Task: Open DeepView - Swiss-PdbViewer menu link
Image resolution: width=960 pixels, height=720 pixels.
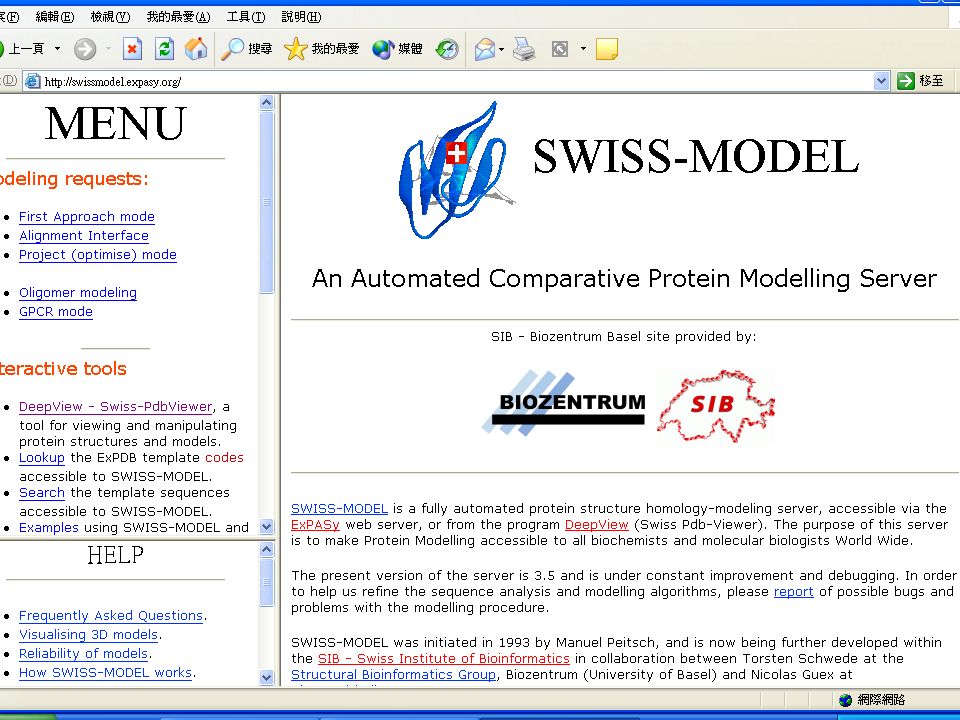Action: (x=116, y=407)
